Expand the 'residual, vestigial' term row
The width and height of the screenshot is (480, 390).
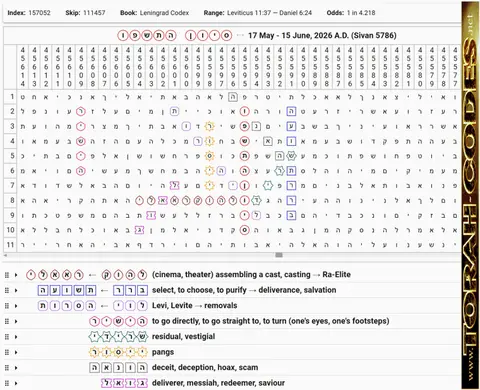tap(16, 337)
